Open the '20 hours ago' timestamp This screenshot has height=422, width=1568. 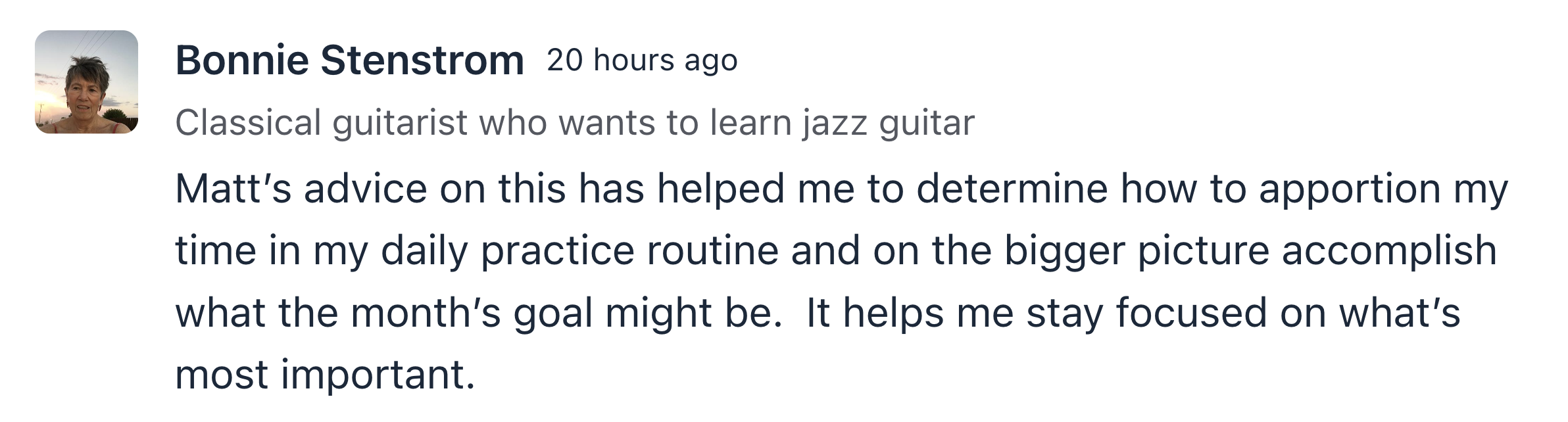coord(642,60)
